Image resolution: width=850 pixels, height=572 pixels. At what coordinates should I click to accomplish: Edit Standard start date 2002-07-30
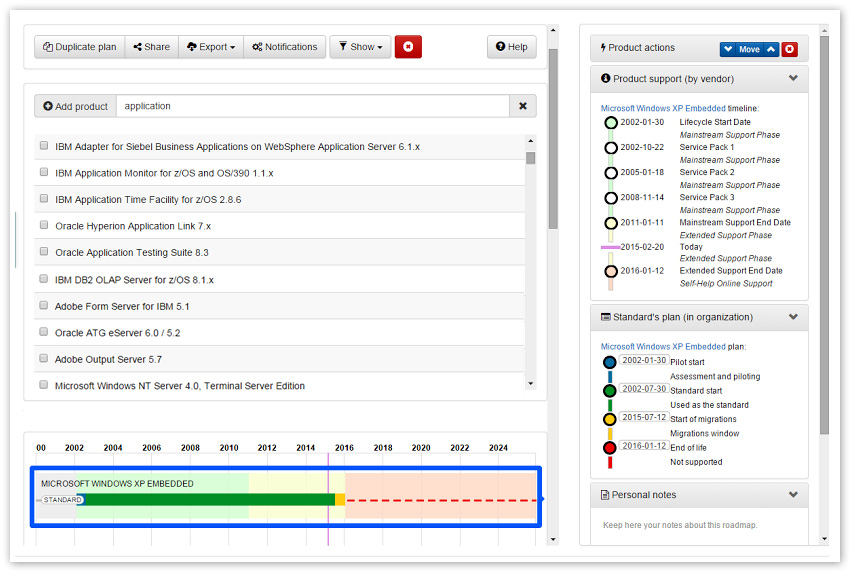pos(644,389)
